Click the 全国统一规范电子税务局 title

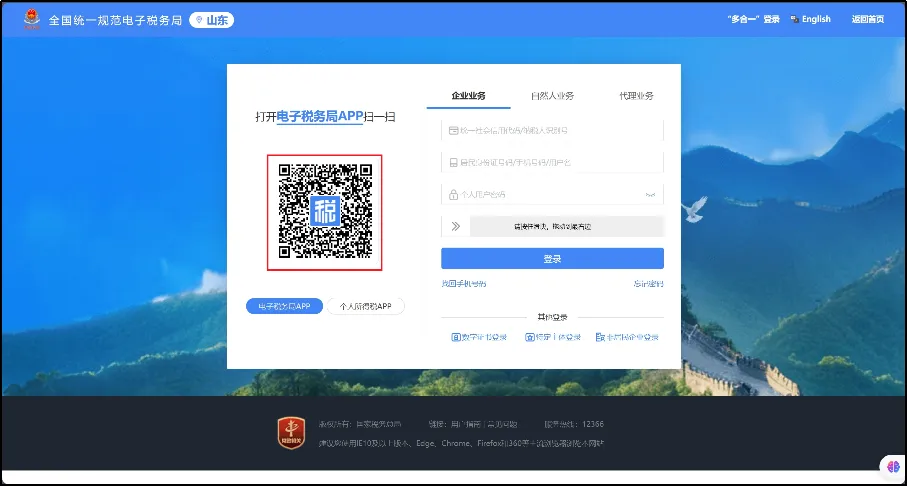coord(115,20)
